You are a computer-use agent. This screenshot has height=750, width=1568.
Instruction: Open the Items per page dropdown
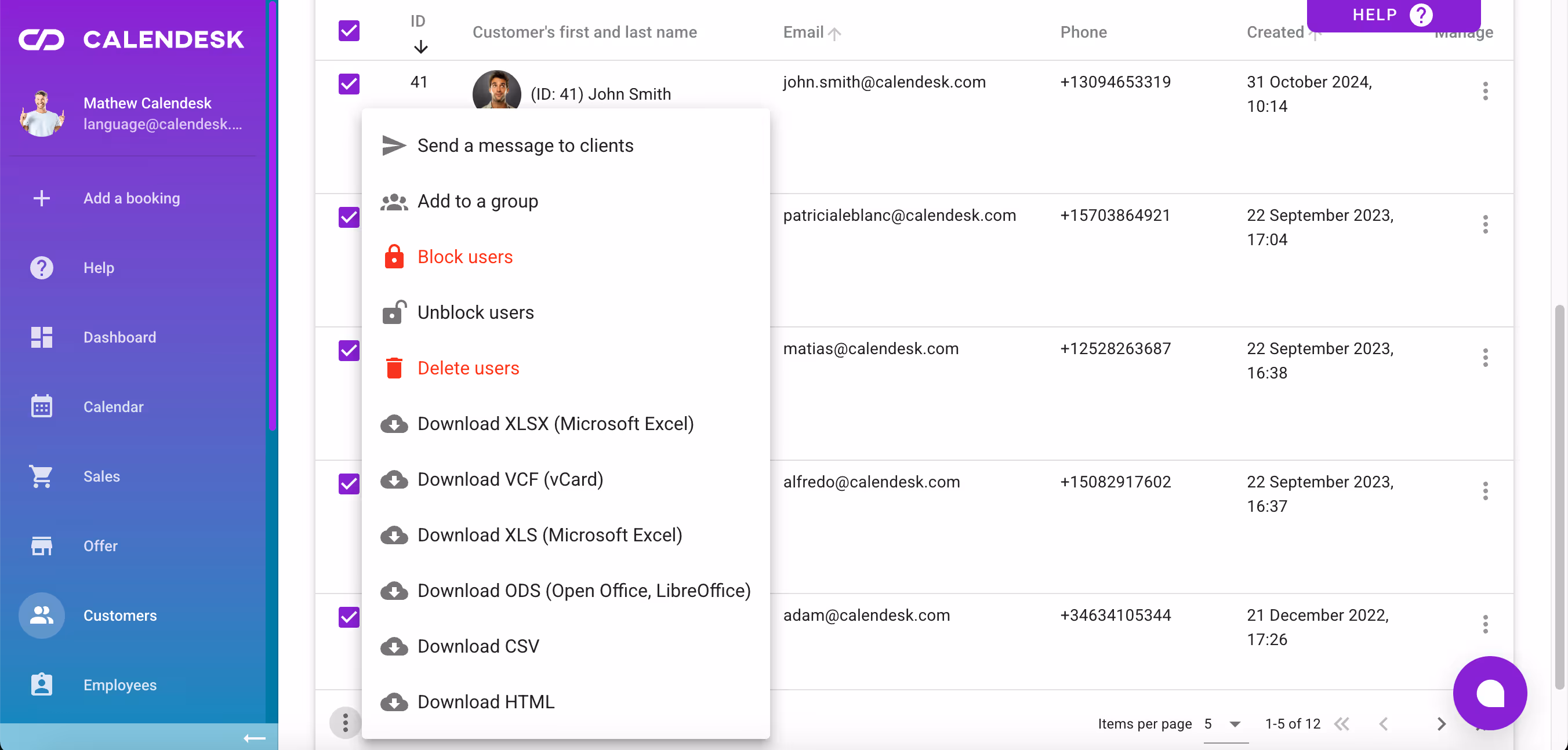point(1225,724)
